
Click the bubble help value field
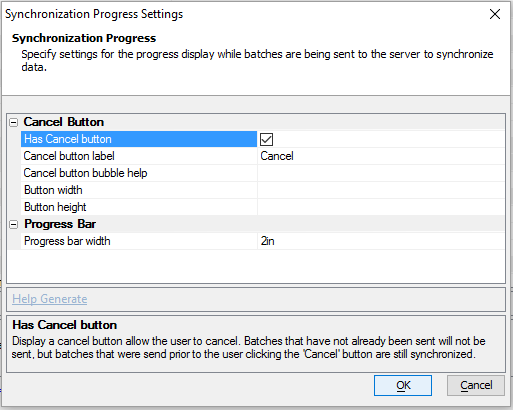(381, 173)
